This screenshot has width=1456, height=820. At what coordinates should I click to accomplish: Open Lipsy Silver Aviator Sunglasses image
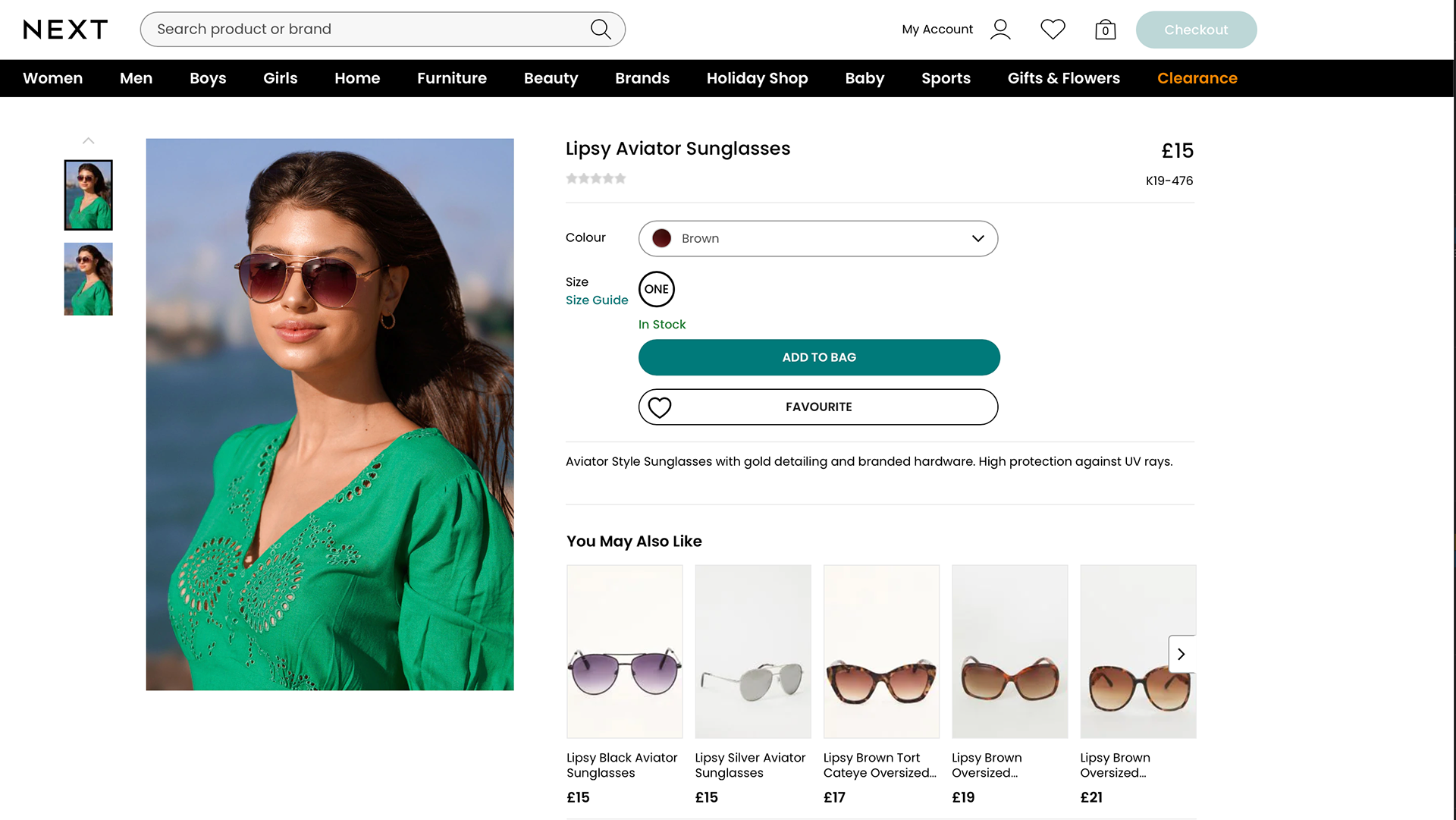point(753,652)
